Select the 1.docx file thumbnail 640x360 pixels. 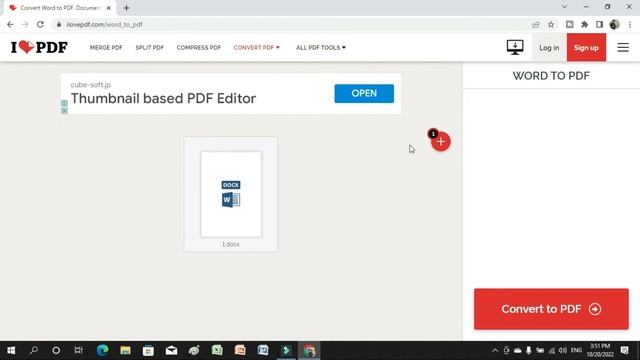[231, 194]
